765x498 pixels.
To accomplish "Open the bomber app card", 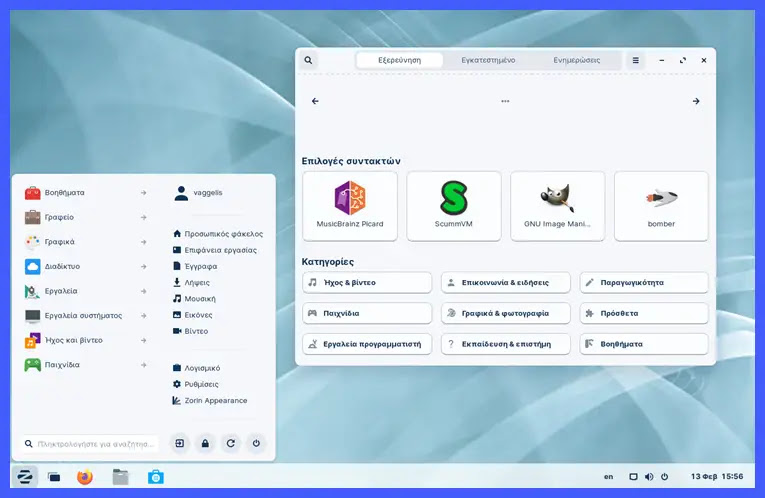I will tap(661, 206).
